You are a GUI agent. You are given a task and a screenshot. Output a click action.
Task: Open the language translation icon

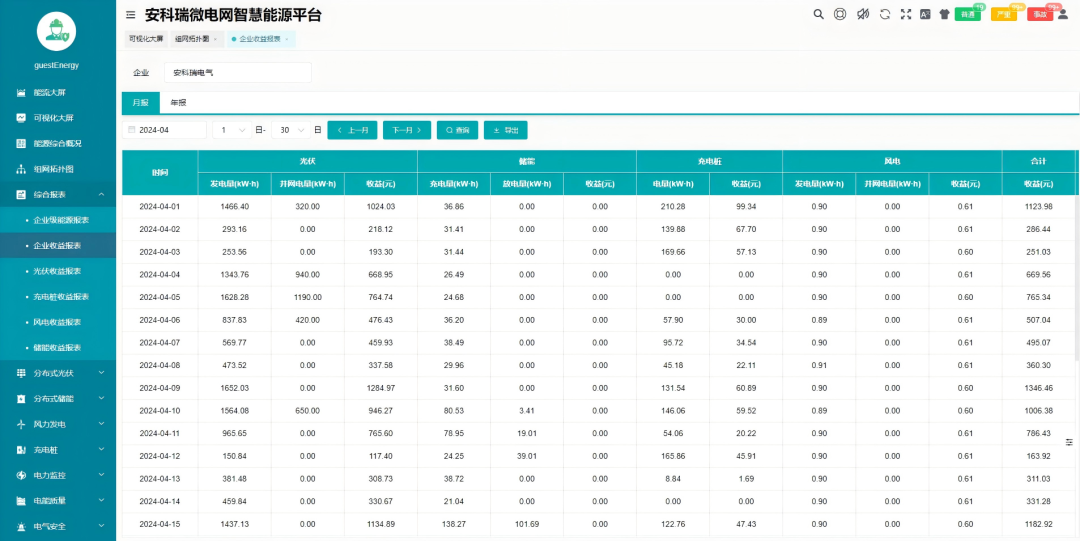925,14
